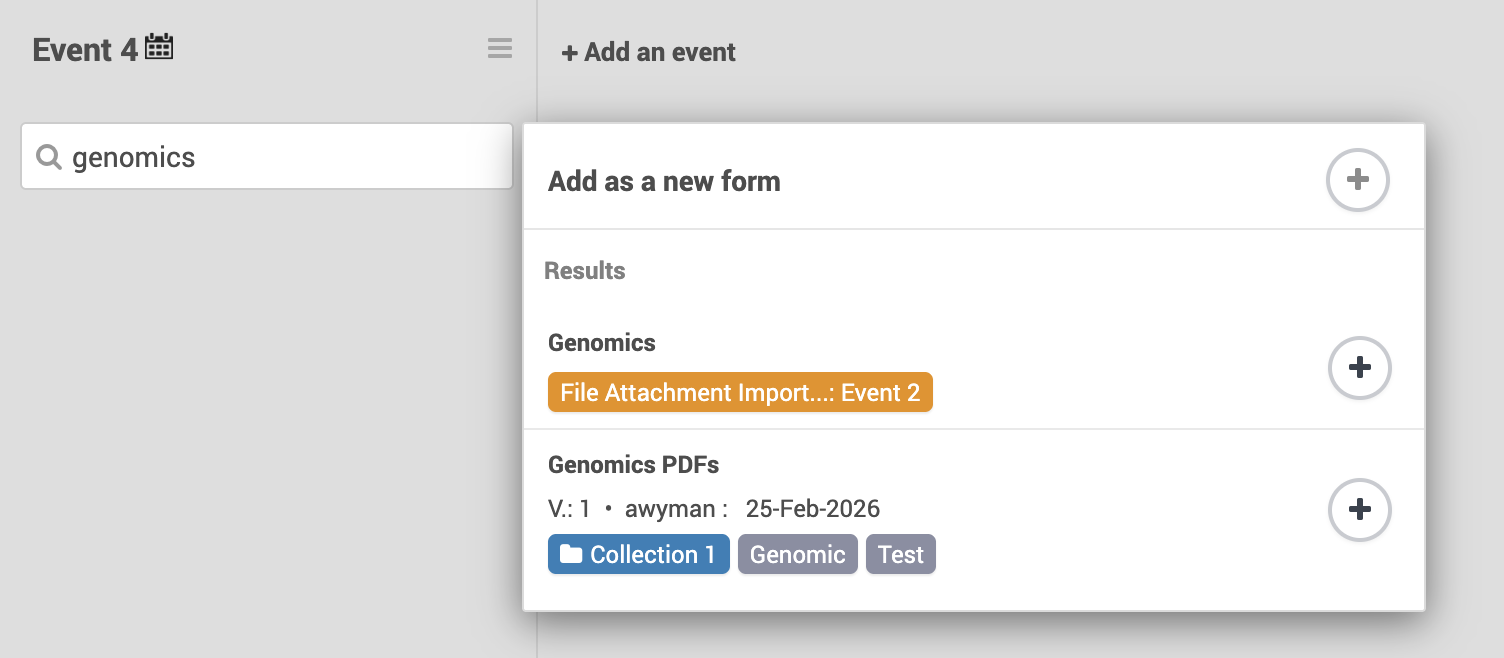
Task: Add the Genomics form using its plus
Action: pyautogui.click(x=1359, y=367)
